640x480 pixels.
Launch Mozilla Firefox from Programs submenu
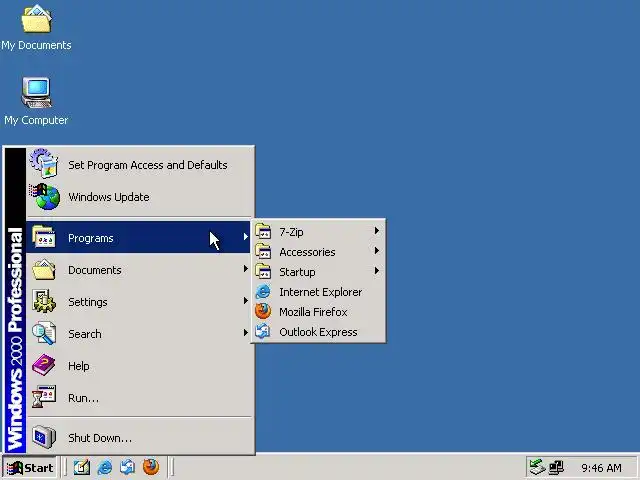click(x=319, y=312)
